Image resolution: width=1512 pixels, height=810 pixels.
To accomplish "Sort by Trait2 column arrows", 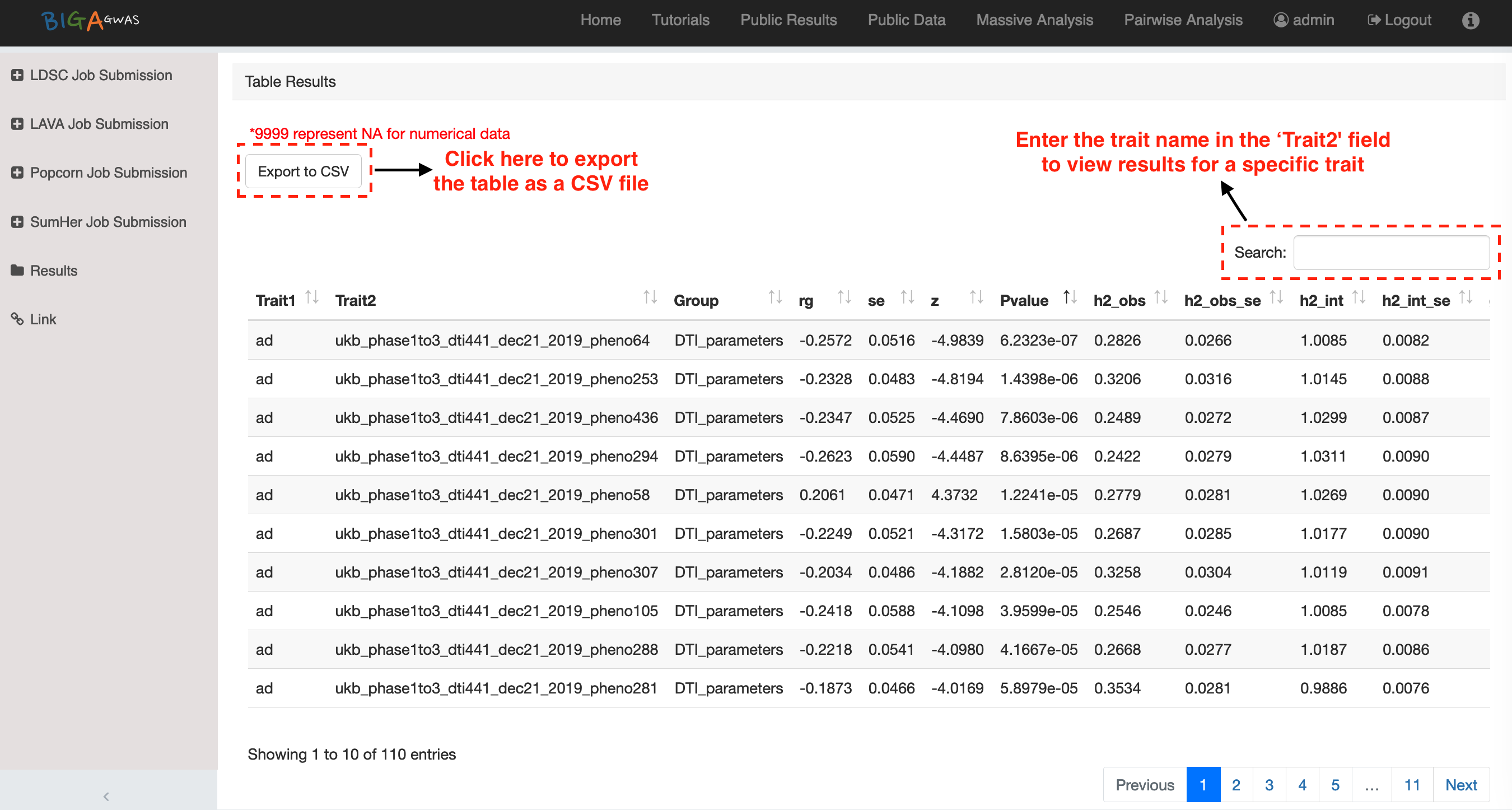I will (x=650, y=297).
